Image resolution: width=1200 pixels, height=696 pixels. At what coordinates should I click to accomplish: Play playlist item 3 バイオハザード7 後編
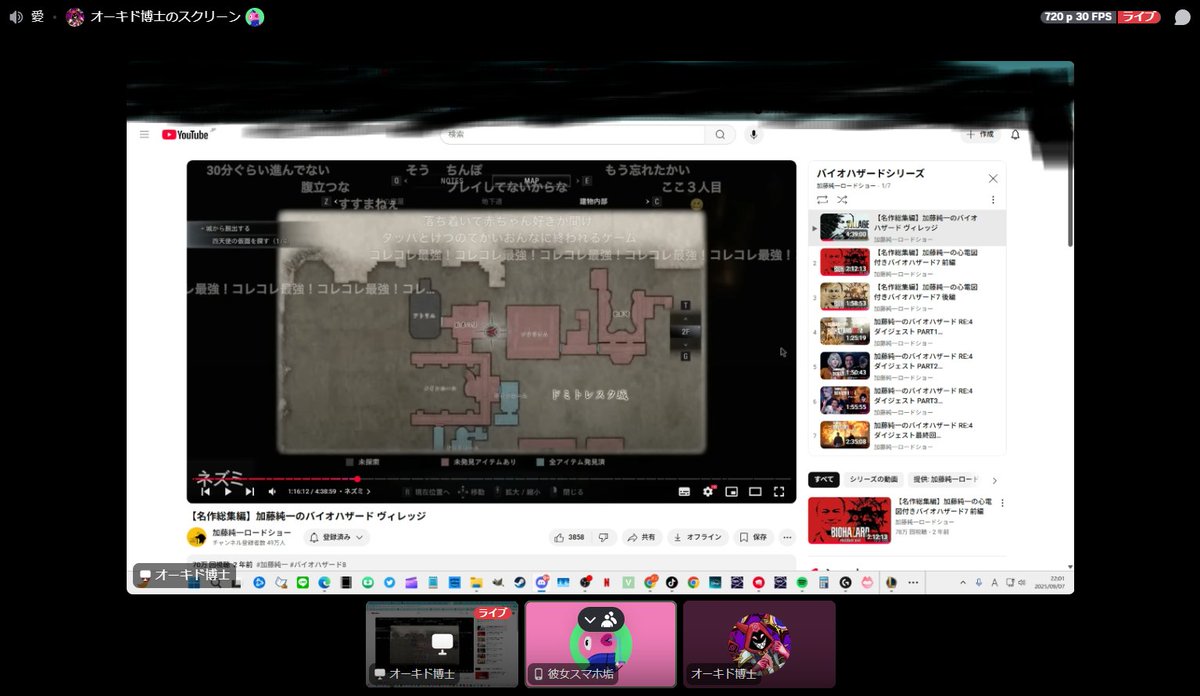pos(907,296)
